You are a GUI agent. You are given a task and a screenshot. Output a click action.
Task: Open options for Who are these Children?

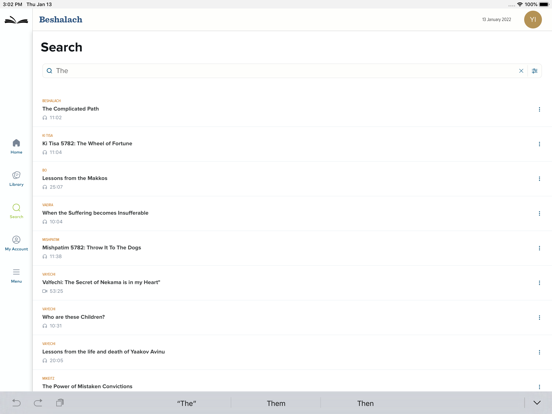click(539, 318)
